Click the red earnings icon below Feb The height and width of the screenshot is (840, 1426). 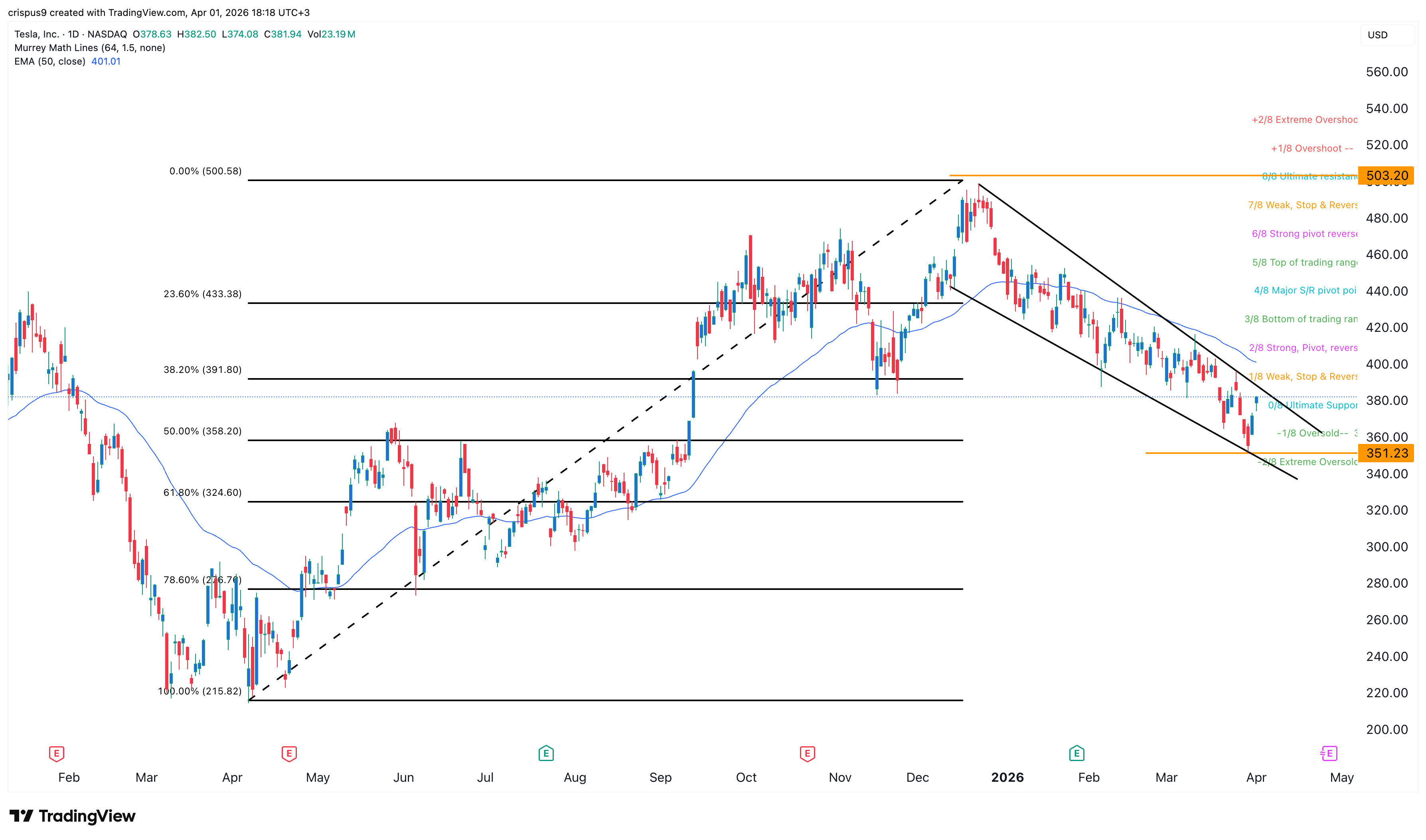point(57,753)
